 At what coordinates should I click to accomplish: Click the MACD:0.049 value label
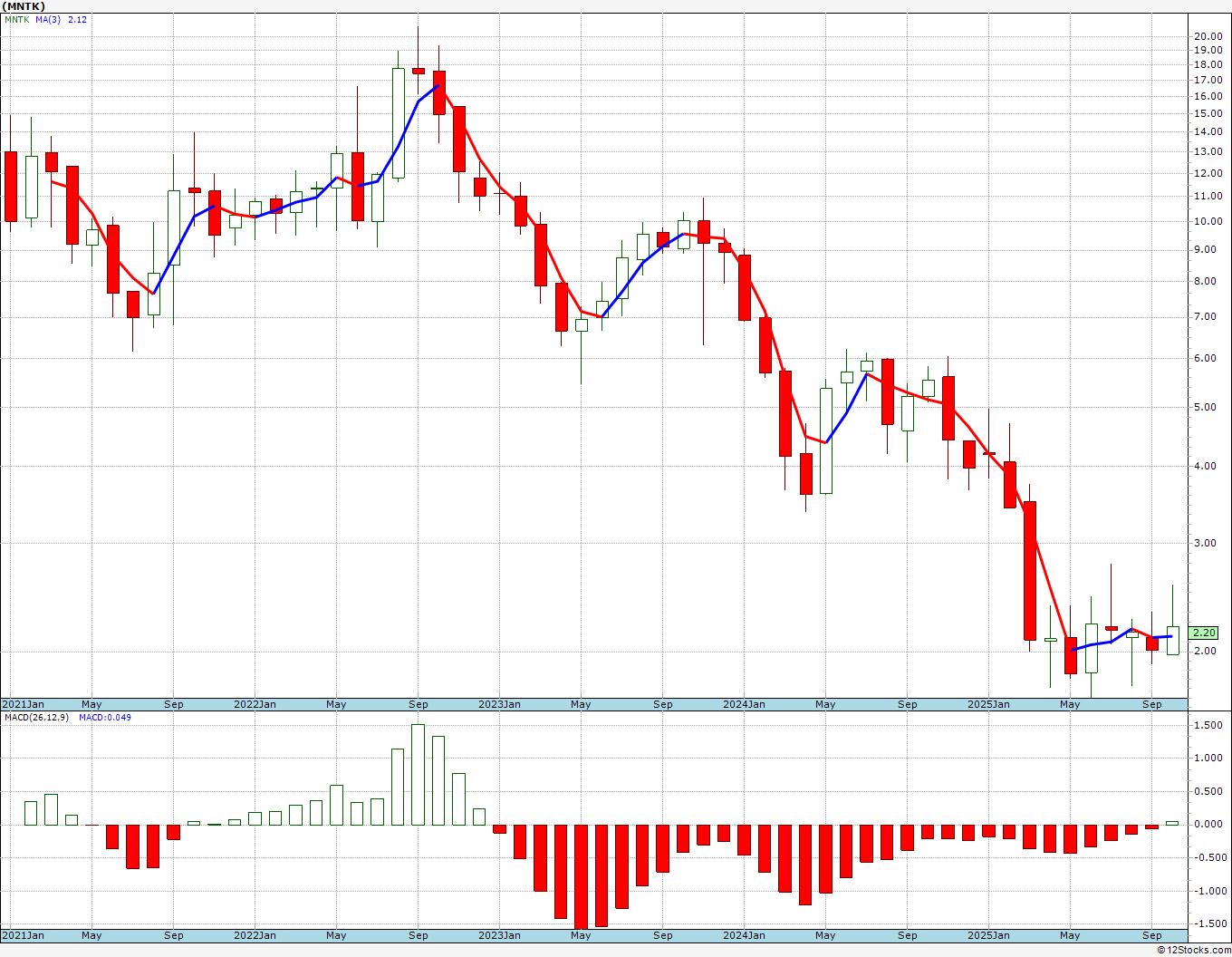(105, 717)
